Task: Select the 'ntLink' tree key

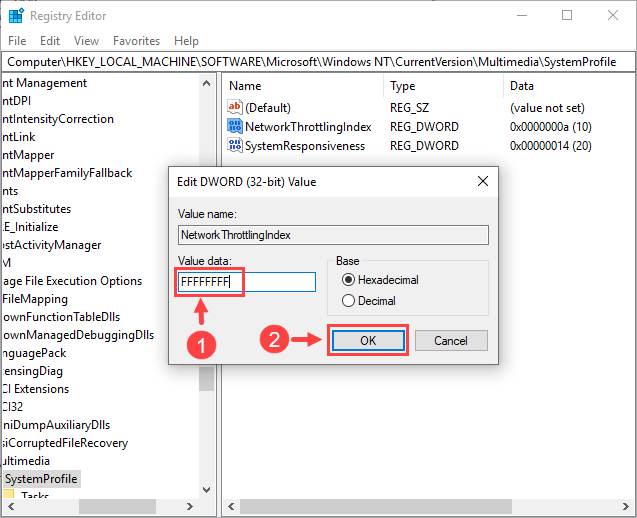Action: 18,137
